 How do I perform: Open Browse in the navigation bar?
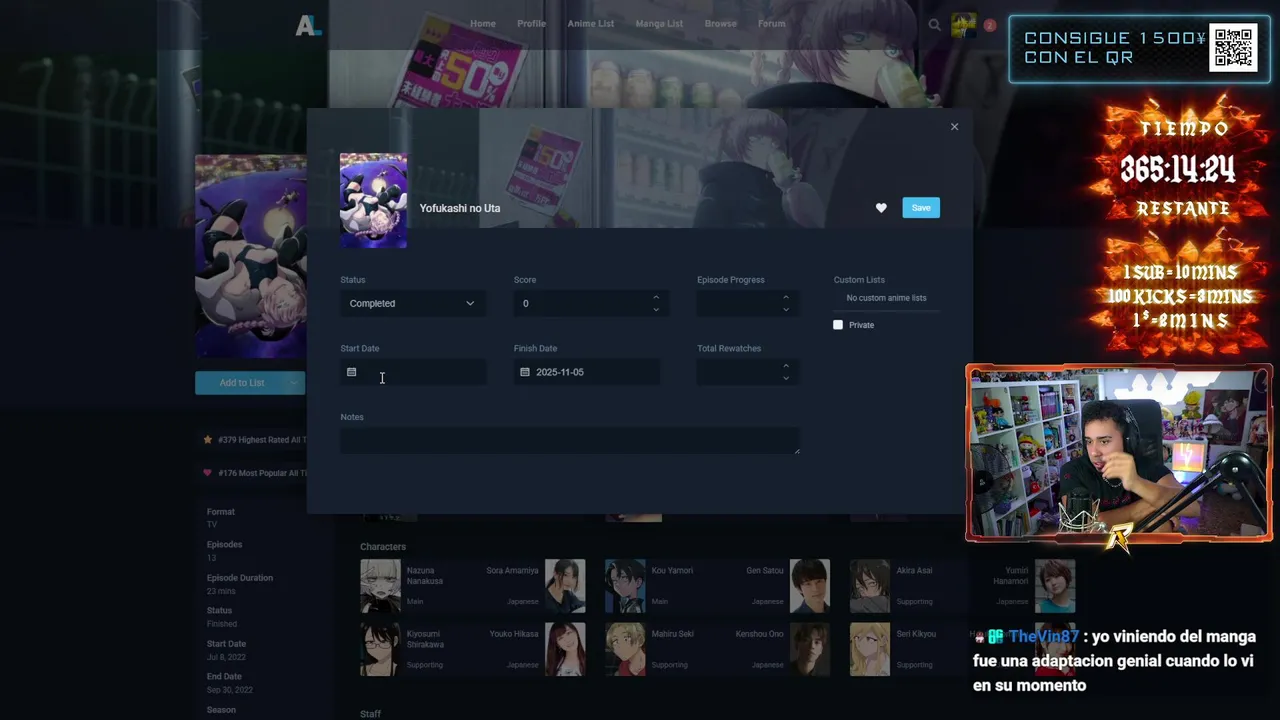tap(720, 24)
